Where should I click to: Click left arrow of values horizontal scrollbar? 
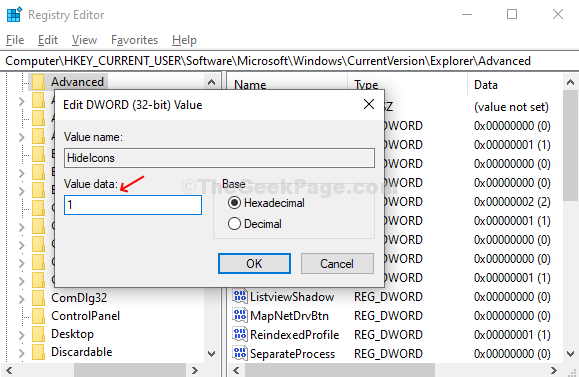236,370
